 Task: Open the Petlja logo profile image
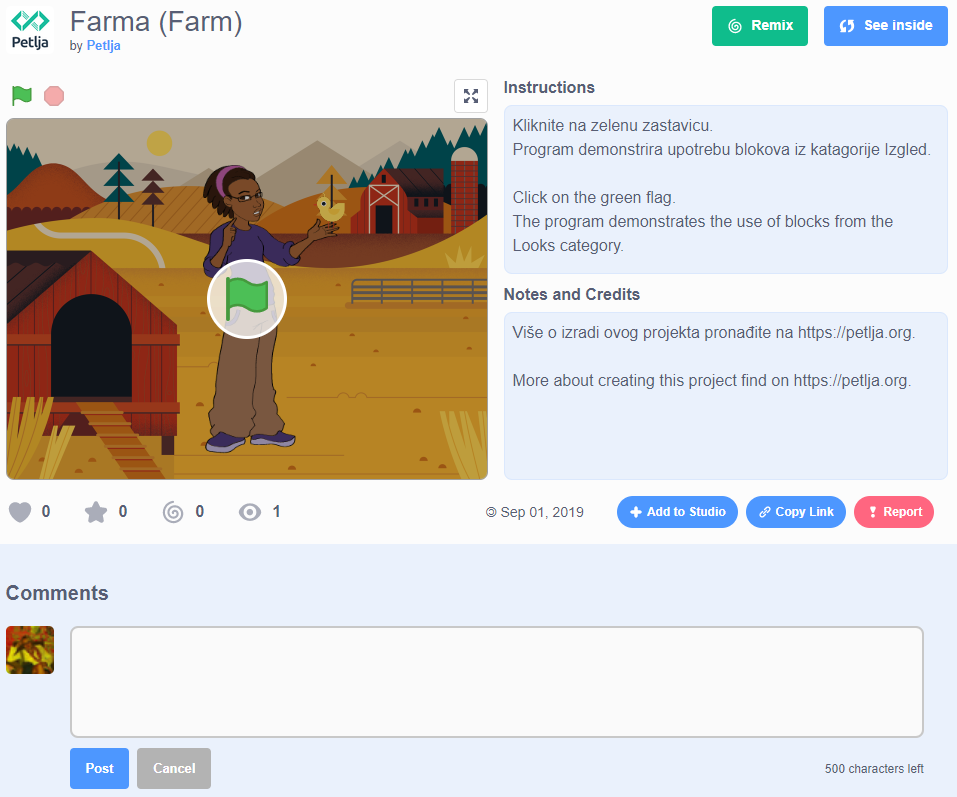coord(30,30)
